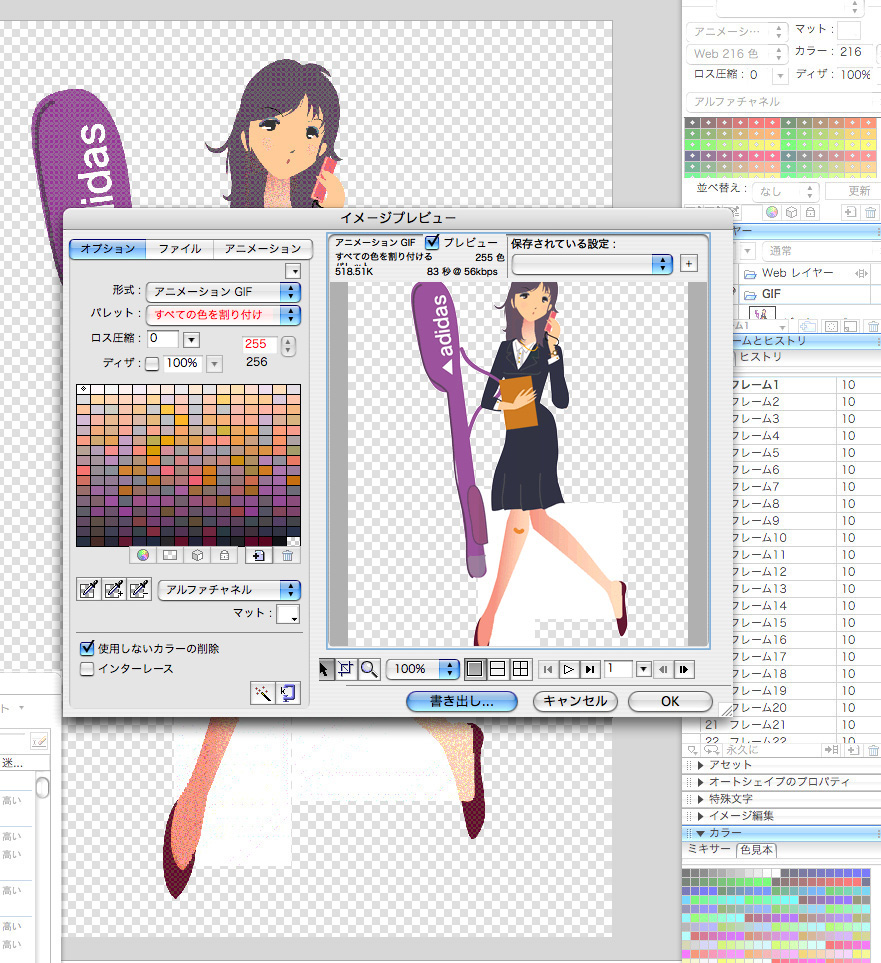Image resolution: width=881 pixels, height=963 pixels.
Task: Expand the イメージ編集 panel
Action: click(x=700, y=816)
